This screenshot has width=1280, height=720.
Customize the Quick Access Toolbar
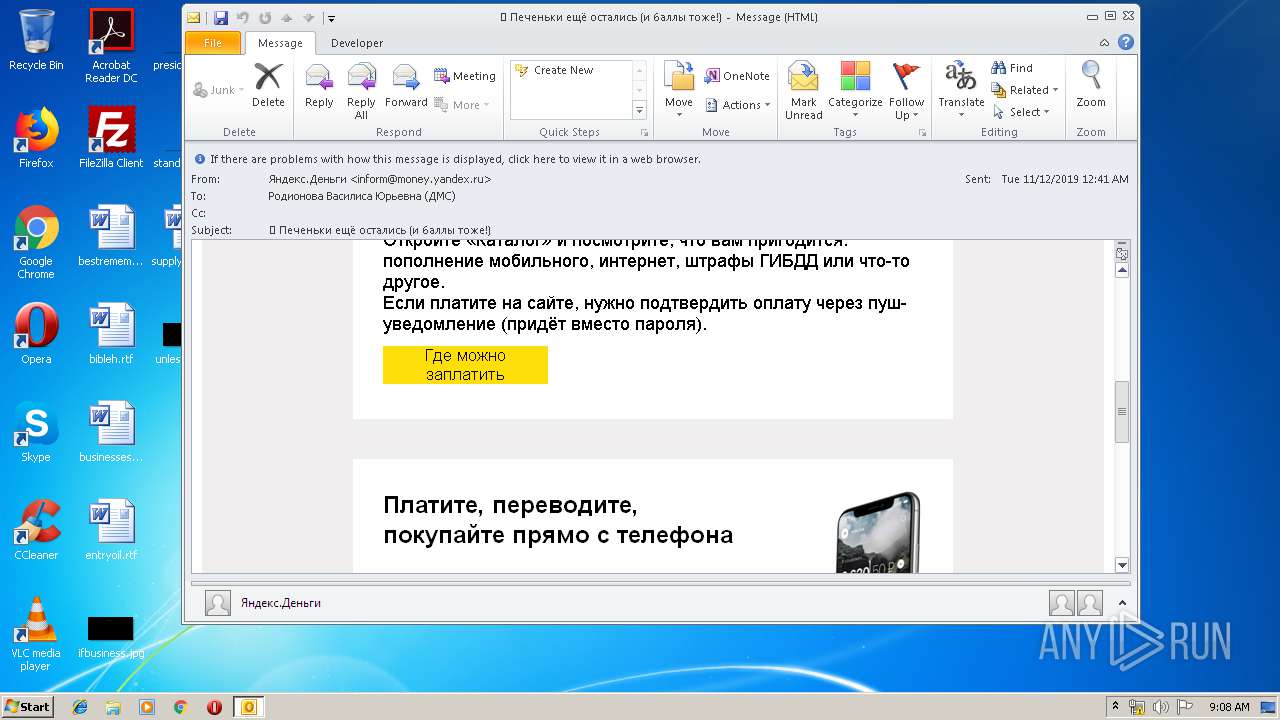pyautogui.click(x=331, y=18)
